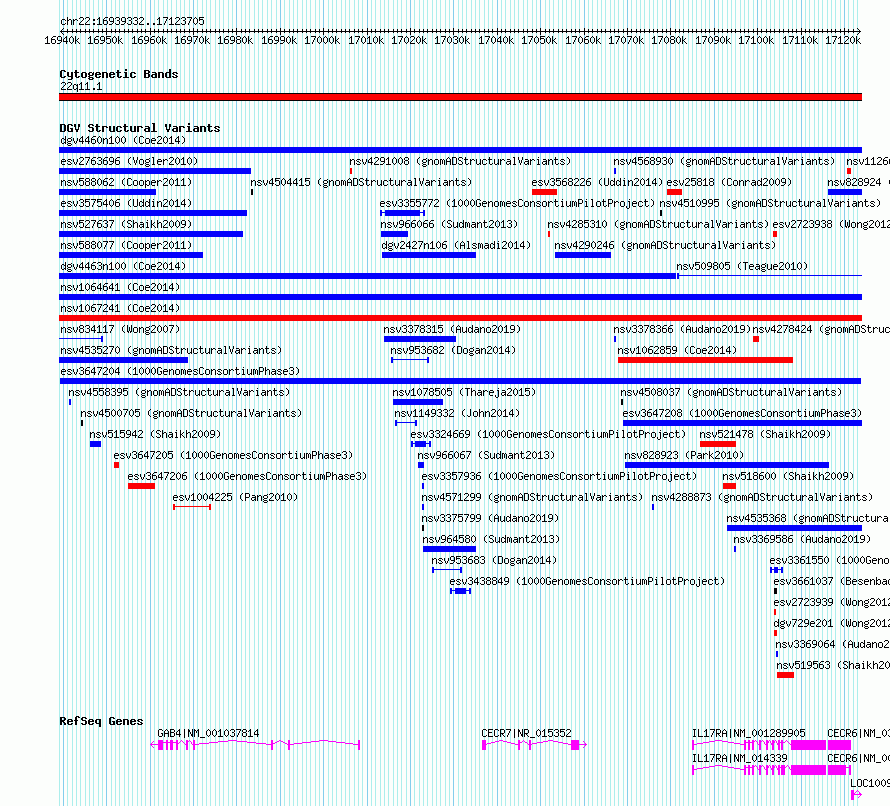Screen dimensions: 890x806
Task: Open IL17RA NM_001289905 gene label
Action: (749, 733)
